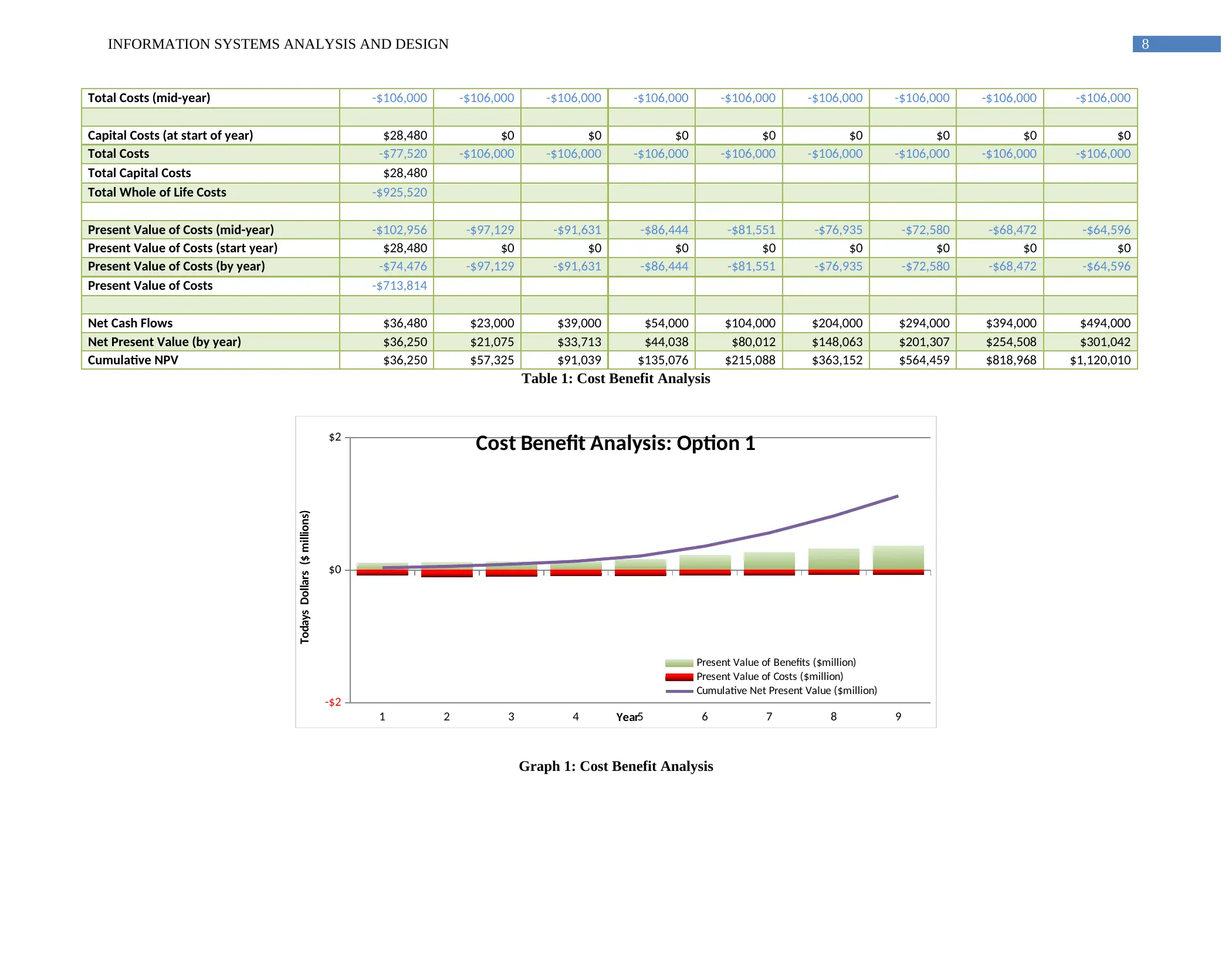
Task: Click the red 'Present Value of Costs' legend swatch
Action: (x=679, y=677)
